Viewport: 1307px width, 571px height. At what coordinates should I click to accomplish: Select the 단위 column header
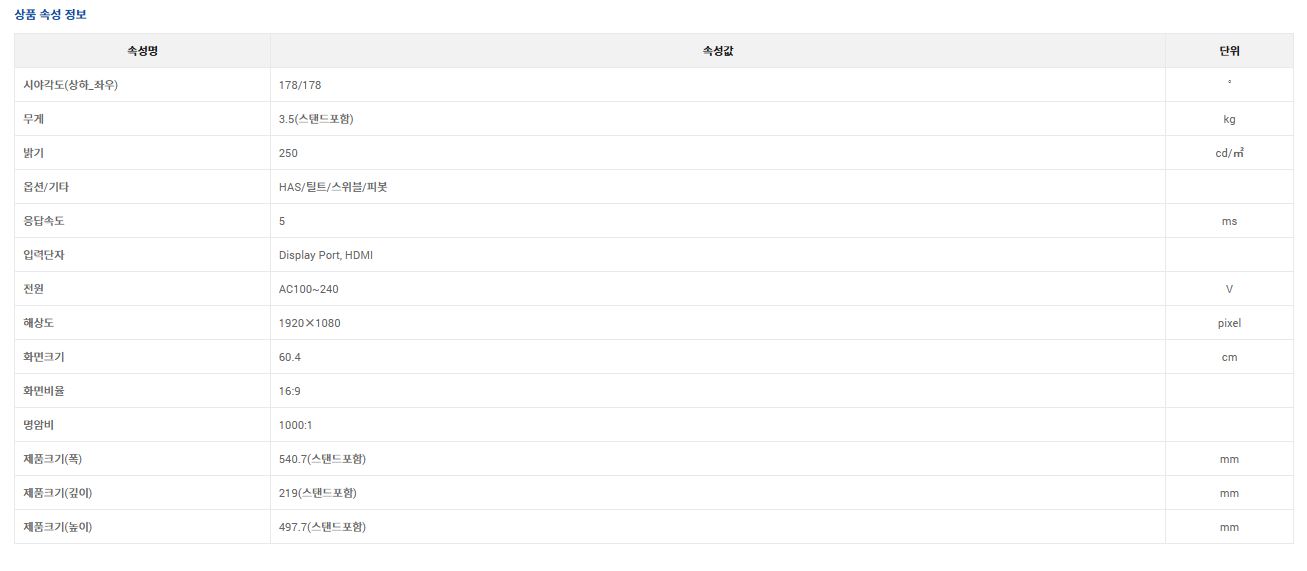pos(1229,51)
